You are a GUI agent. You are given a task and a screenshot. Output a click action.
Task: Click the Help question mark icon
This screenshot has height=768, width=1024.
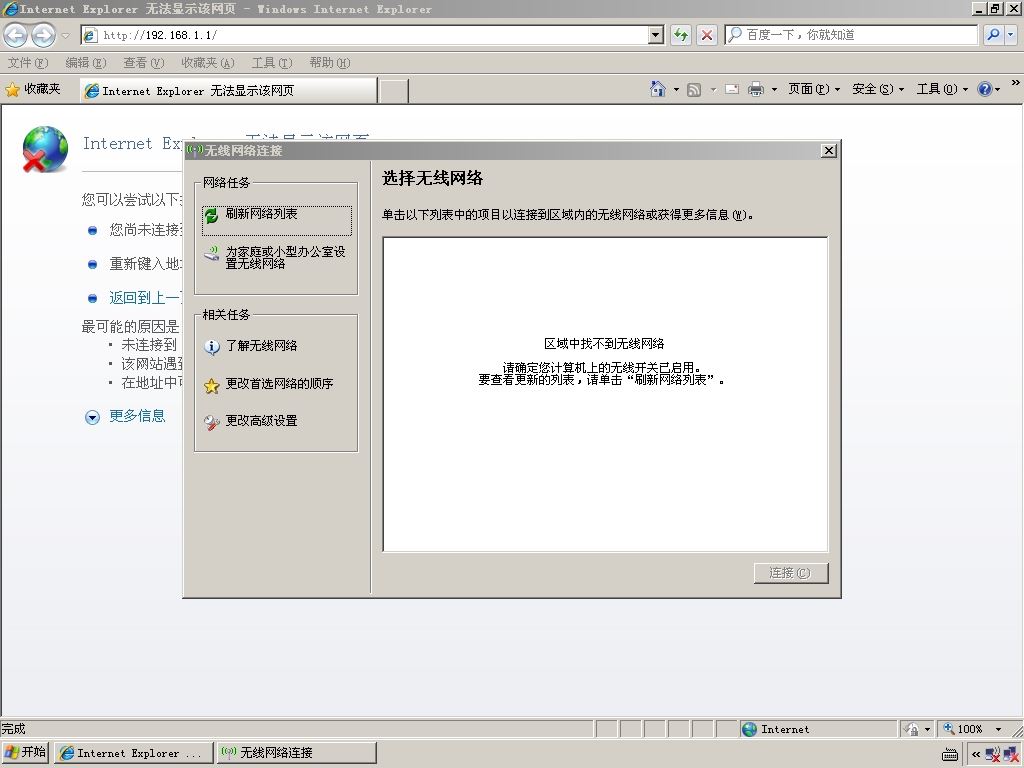click(985, 89)
